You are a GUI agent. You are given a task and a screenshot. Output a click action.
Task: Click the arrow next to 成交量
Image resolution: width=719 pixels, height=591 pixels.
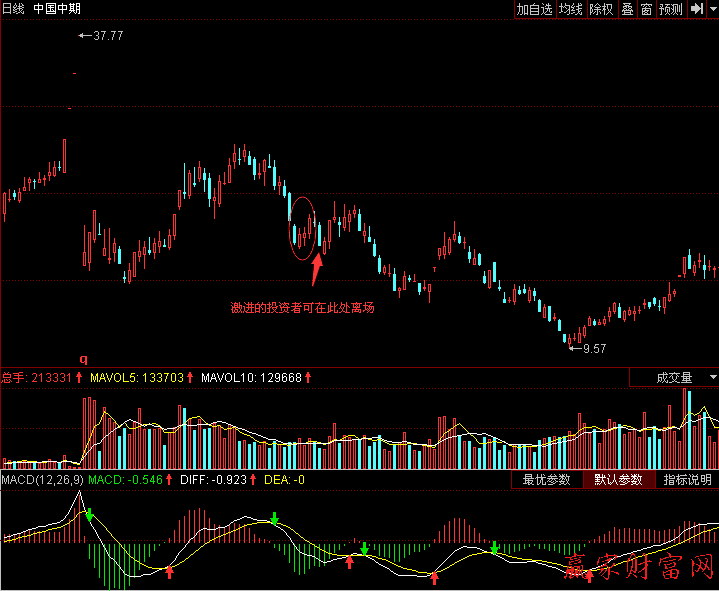coord(712,378)
